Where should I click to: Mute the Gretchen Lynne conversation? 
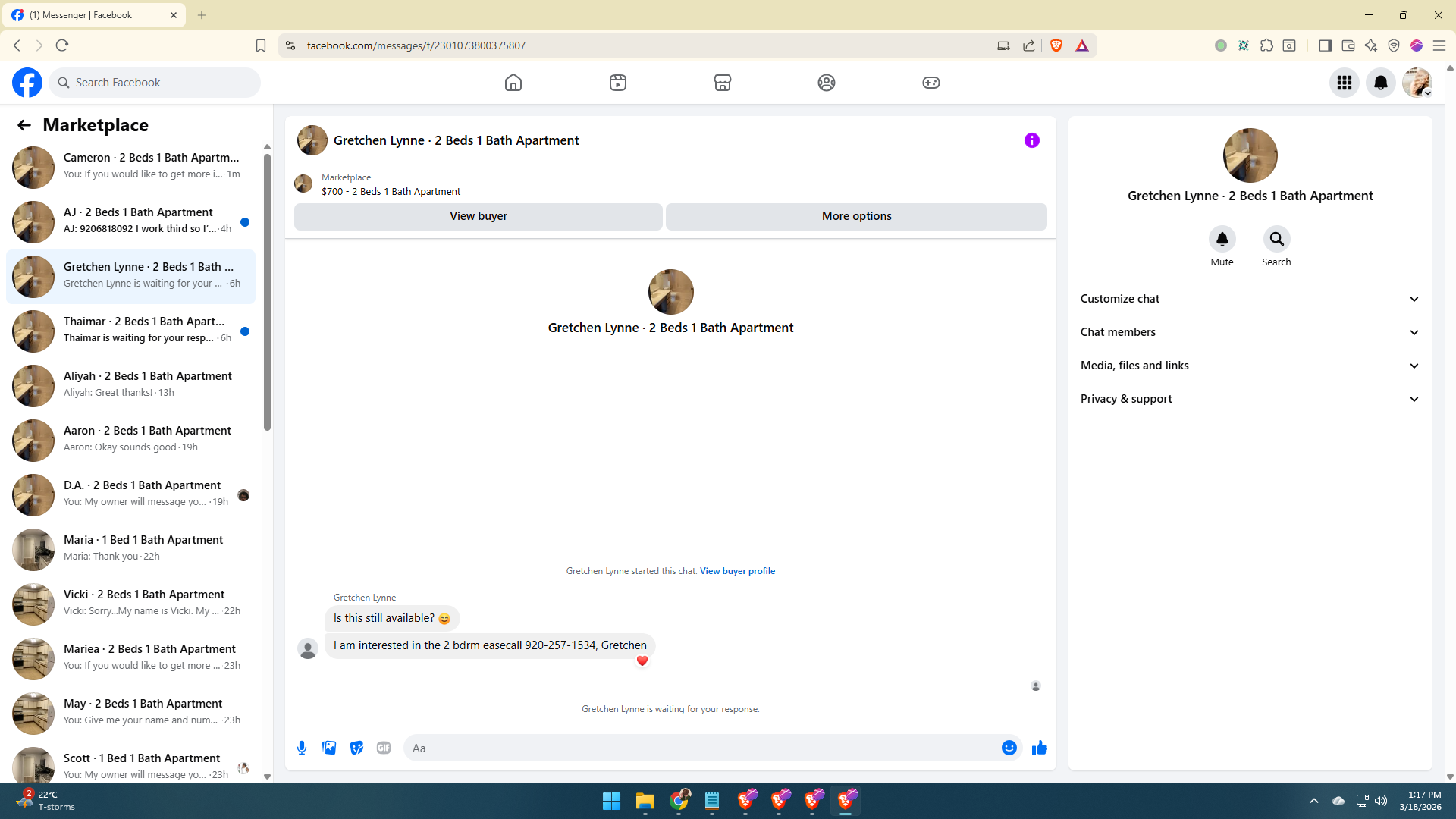pyautogui.click(x=1222, y=240)
